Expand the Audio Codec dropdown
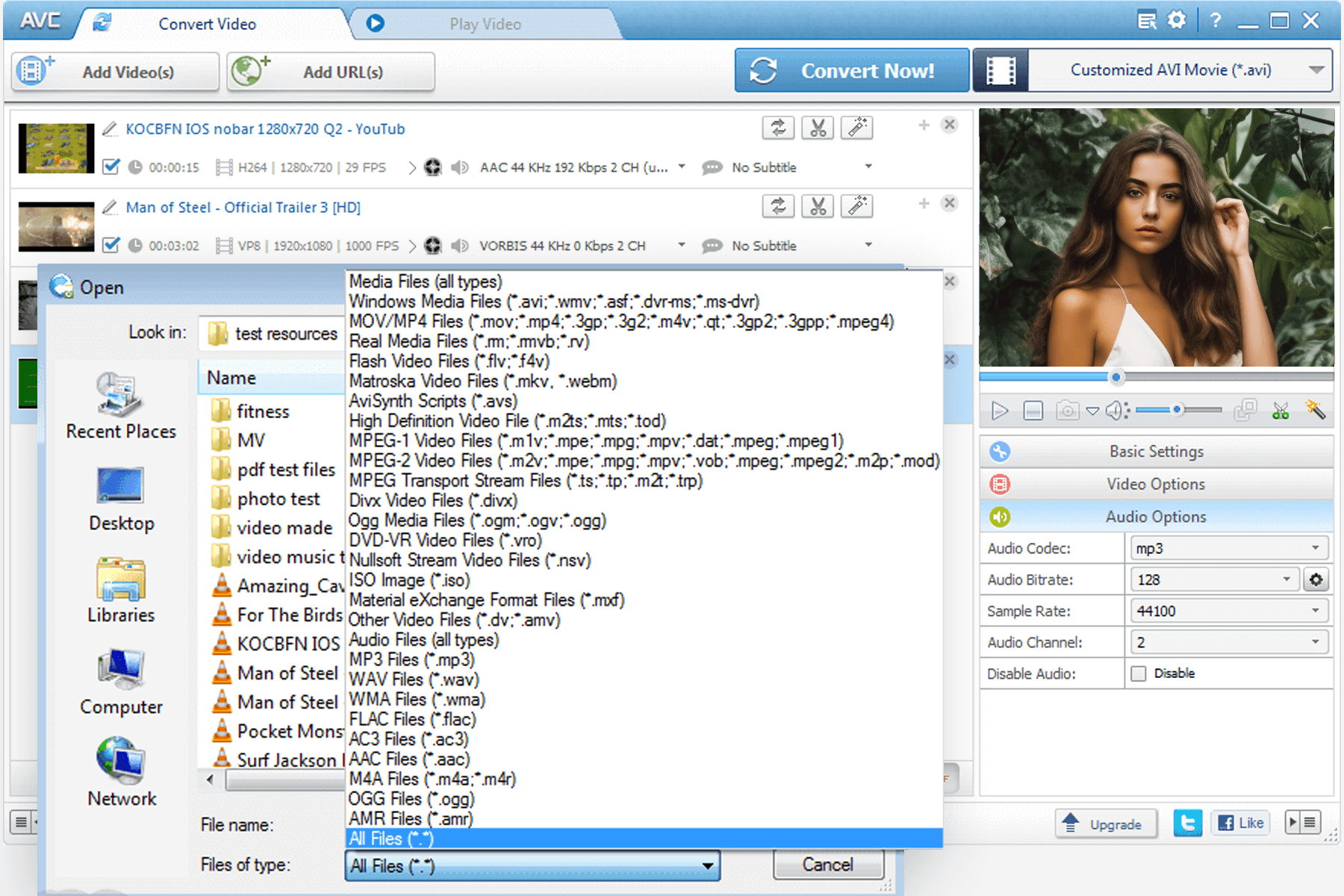Screen dimensions: 1344x896 1316,547
